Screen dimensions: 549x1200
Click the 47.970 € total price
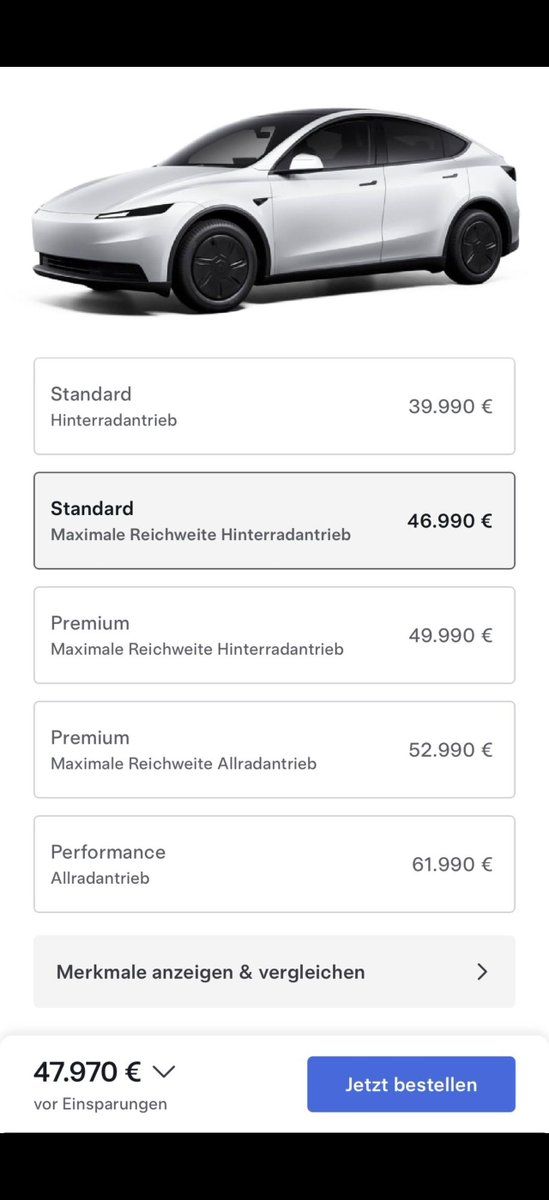click(x=87, y=1072)
